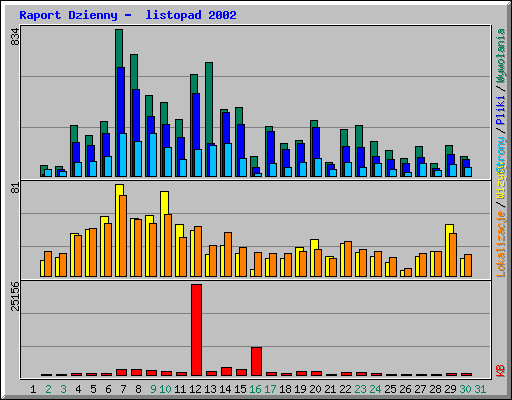Click day label '29' on the x-axis
512x400 pixels.
pyautogui.click(x=450, y=389)
